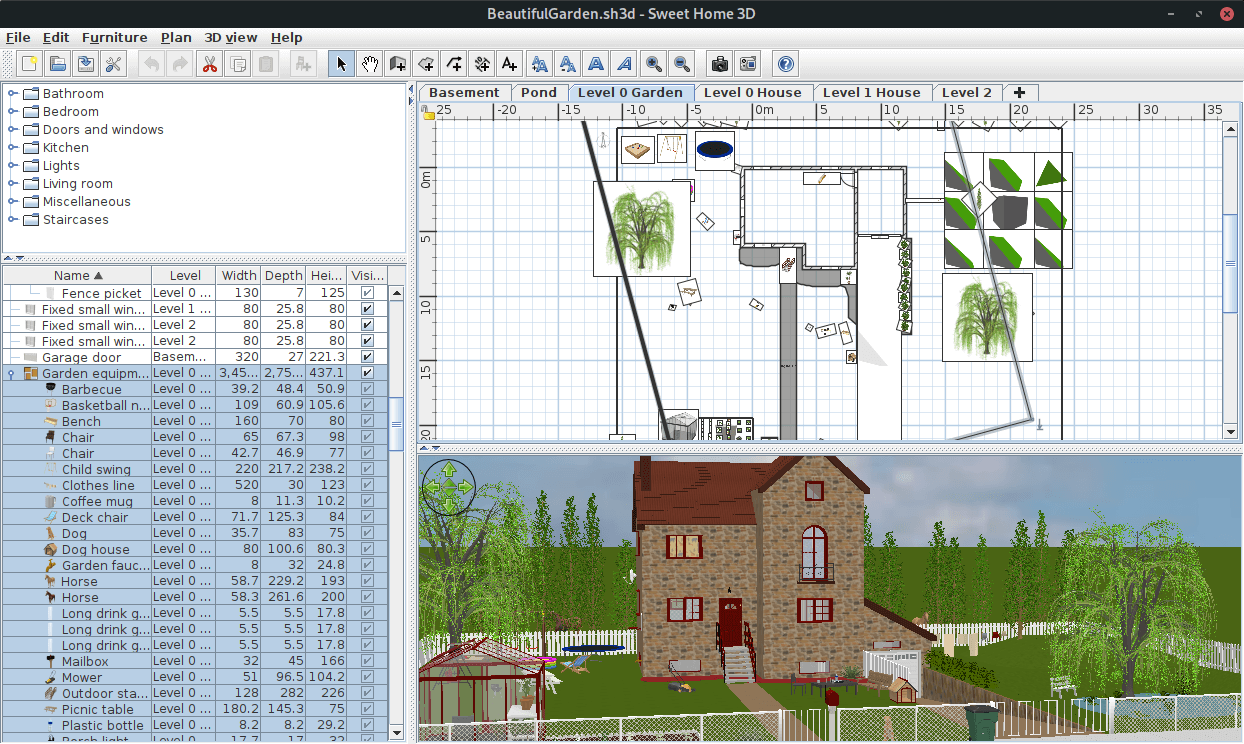1244x744 pixels.
Task: Toggle italic text style icon
Action: [624, 64]
